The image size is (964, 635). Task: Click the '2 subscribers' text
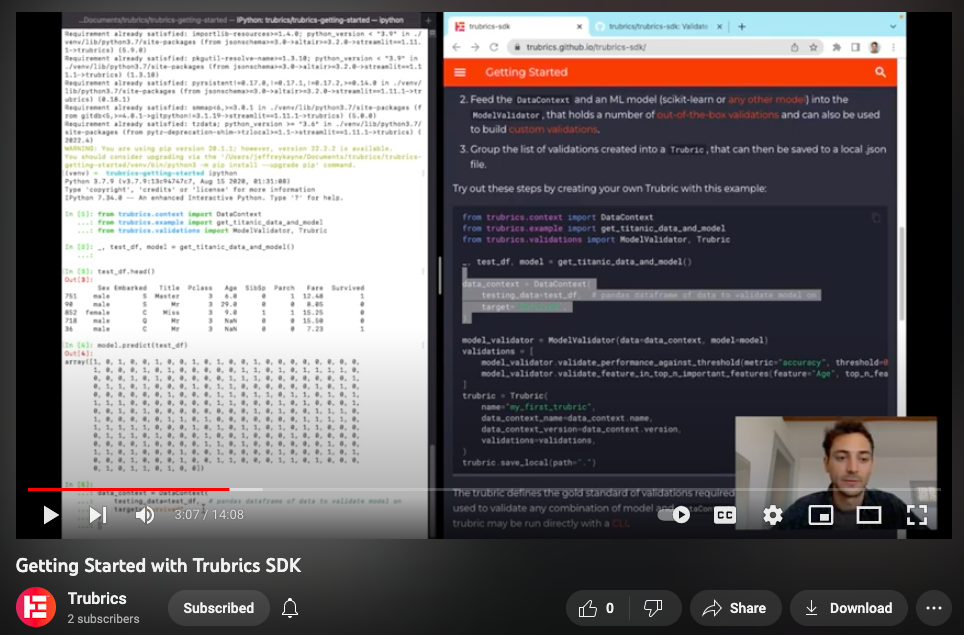[103, 619]
